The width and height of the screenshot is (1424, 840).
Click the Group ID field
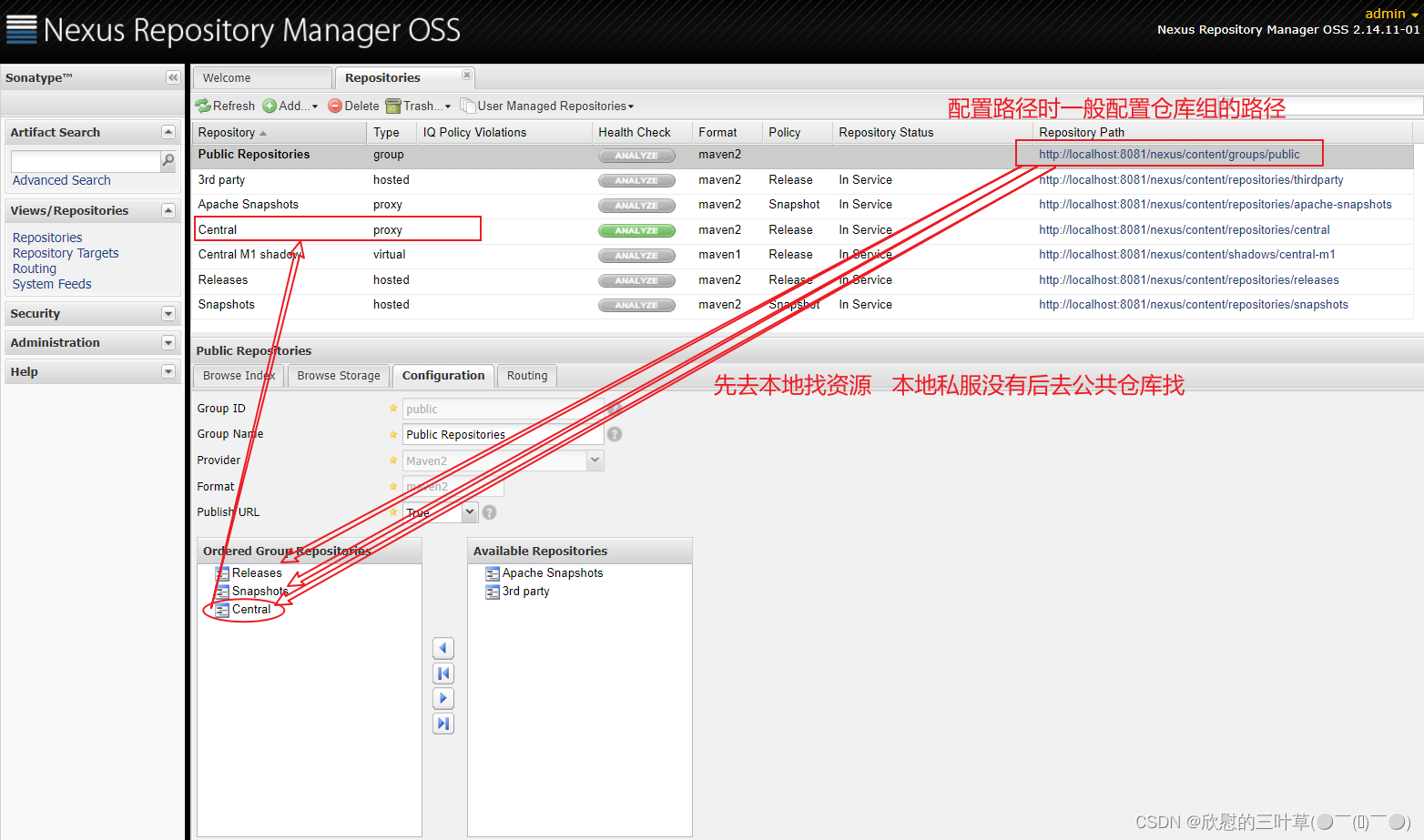click(503, 409)
